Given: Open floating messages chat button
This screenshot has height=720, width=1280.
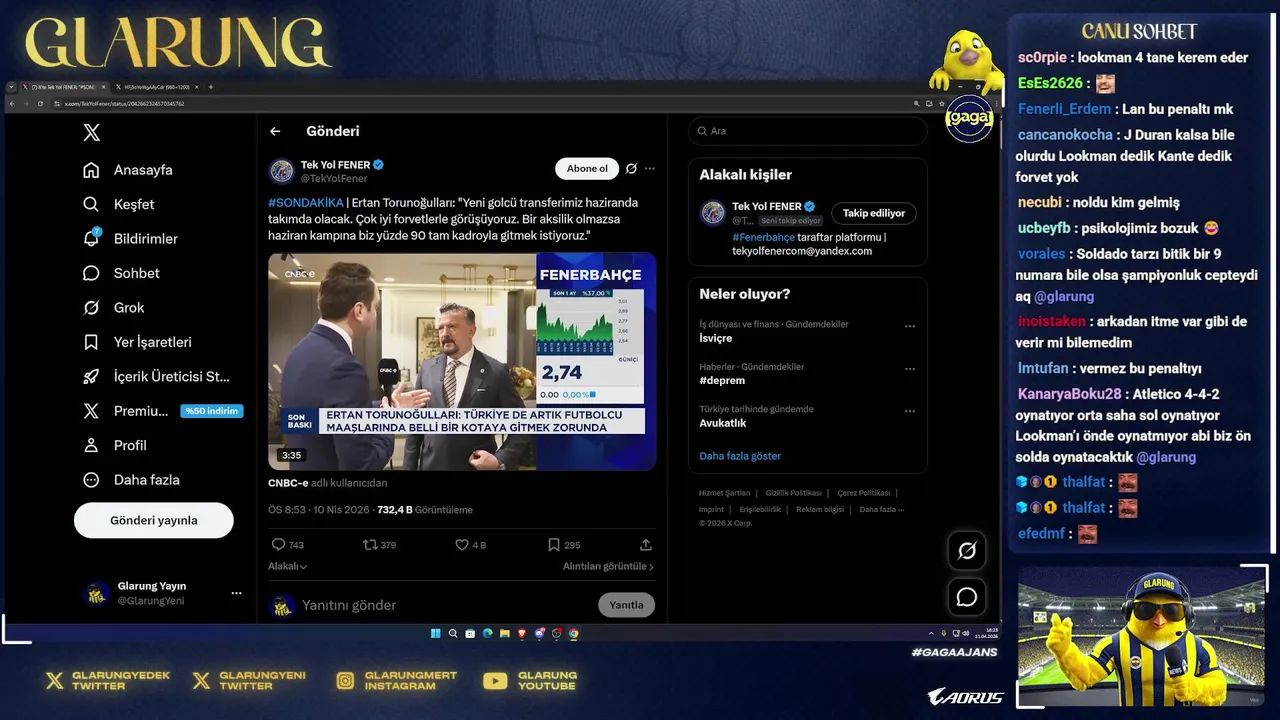Looking at the screenshot, I should [967, 597].
